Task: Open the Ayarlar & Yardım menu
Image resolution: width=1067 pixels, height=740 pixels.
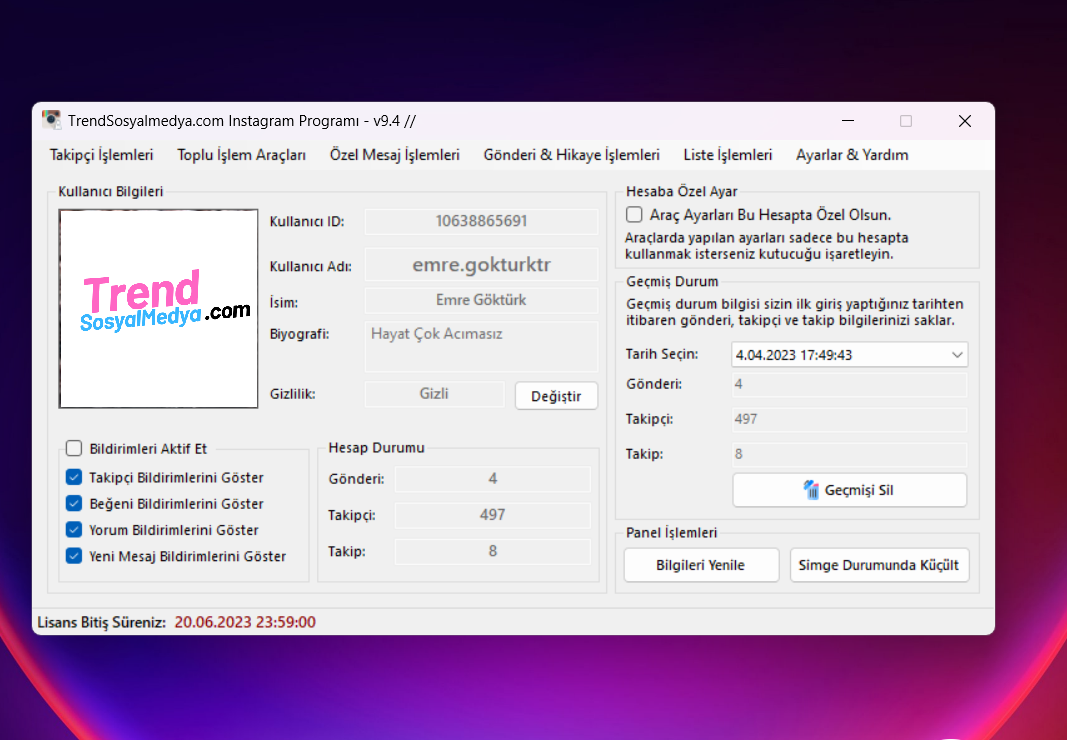Action: tap(852, 155)
